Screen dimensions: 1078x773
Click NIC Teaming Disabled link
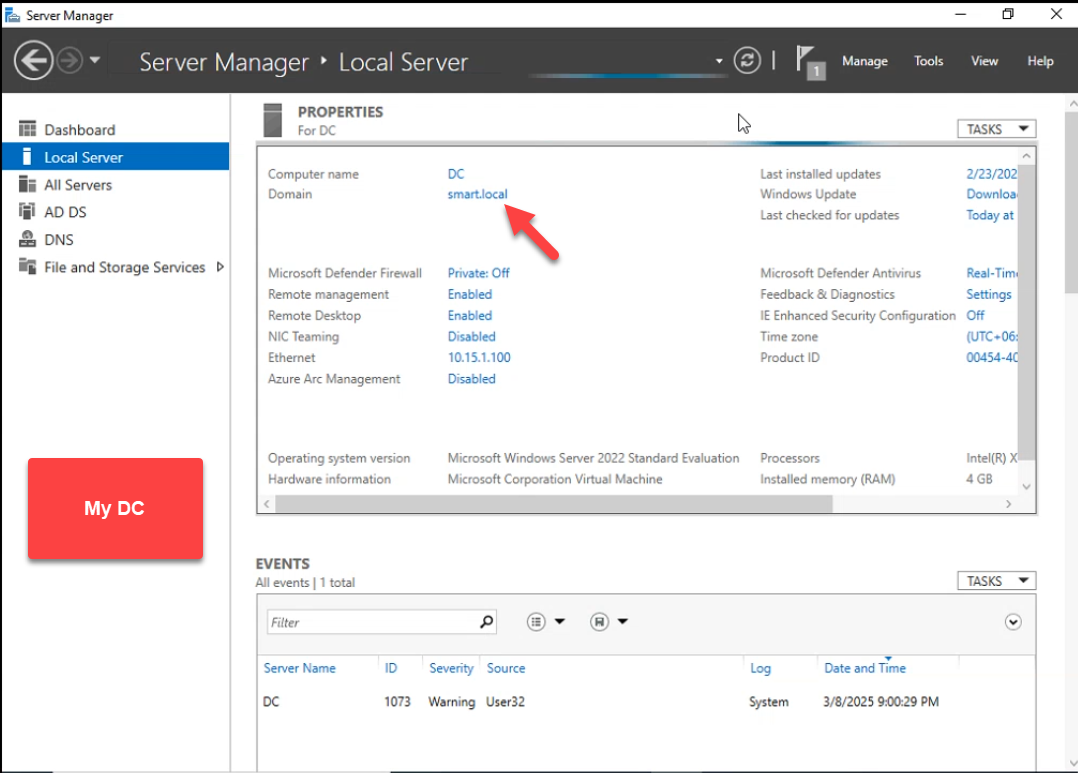(472, 336)
